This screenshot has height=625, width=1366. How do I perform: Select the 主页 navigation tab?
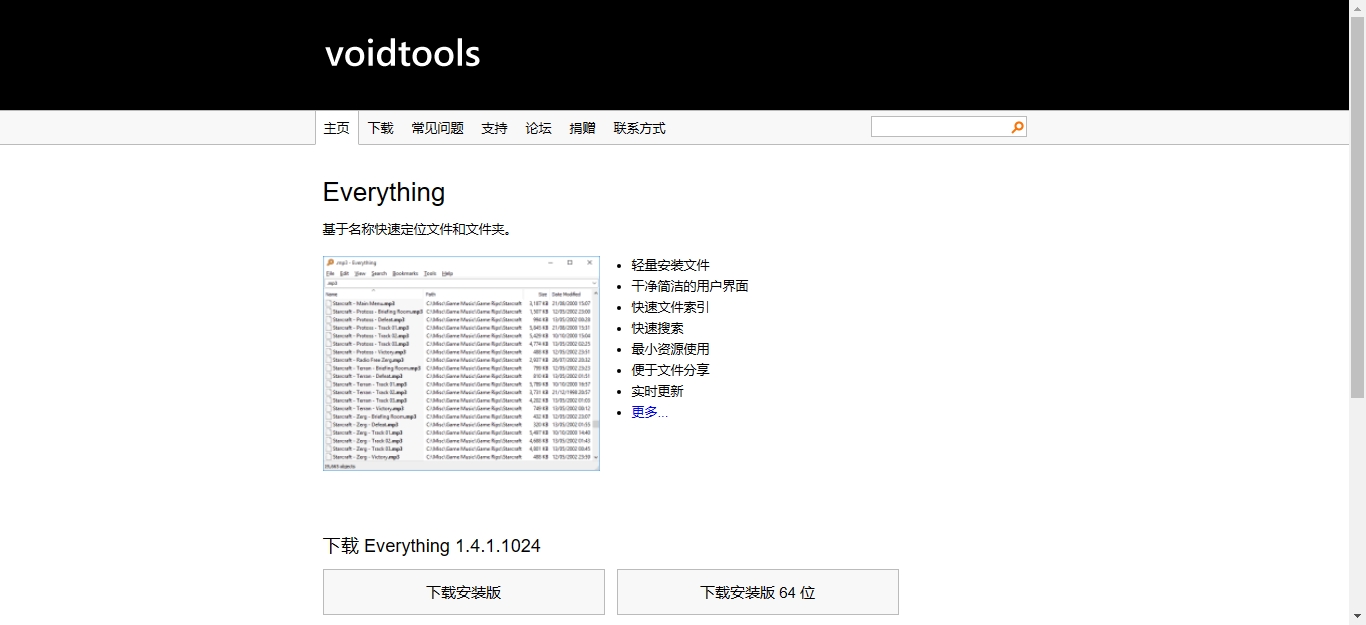pos(337,128)
